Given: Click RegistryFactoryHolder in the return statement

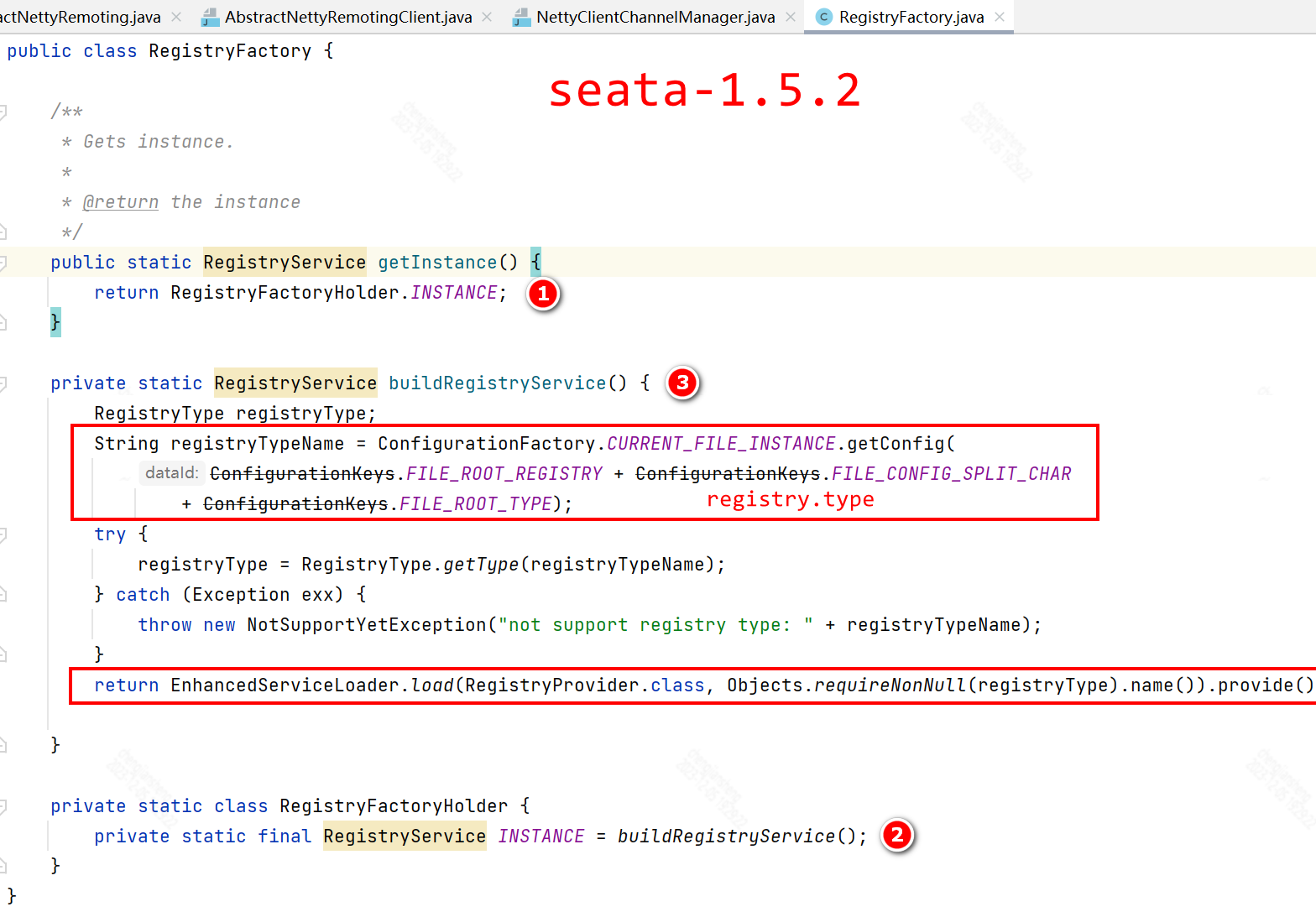Looking at the screenshot, I should tap(285, 293).
